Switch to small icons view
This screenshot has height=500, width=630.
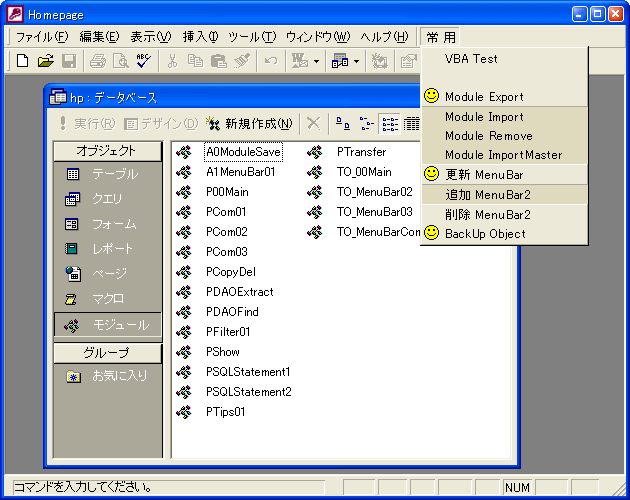coord(366,124)
